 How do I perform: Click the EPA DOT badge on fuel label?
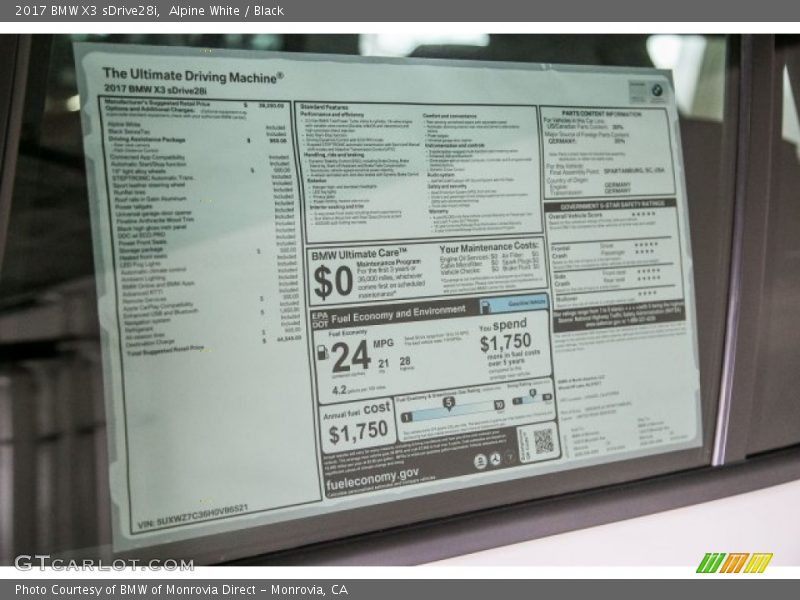click(x=319, y=318)
